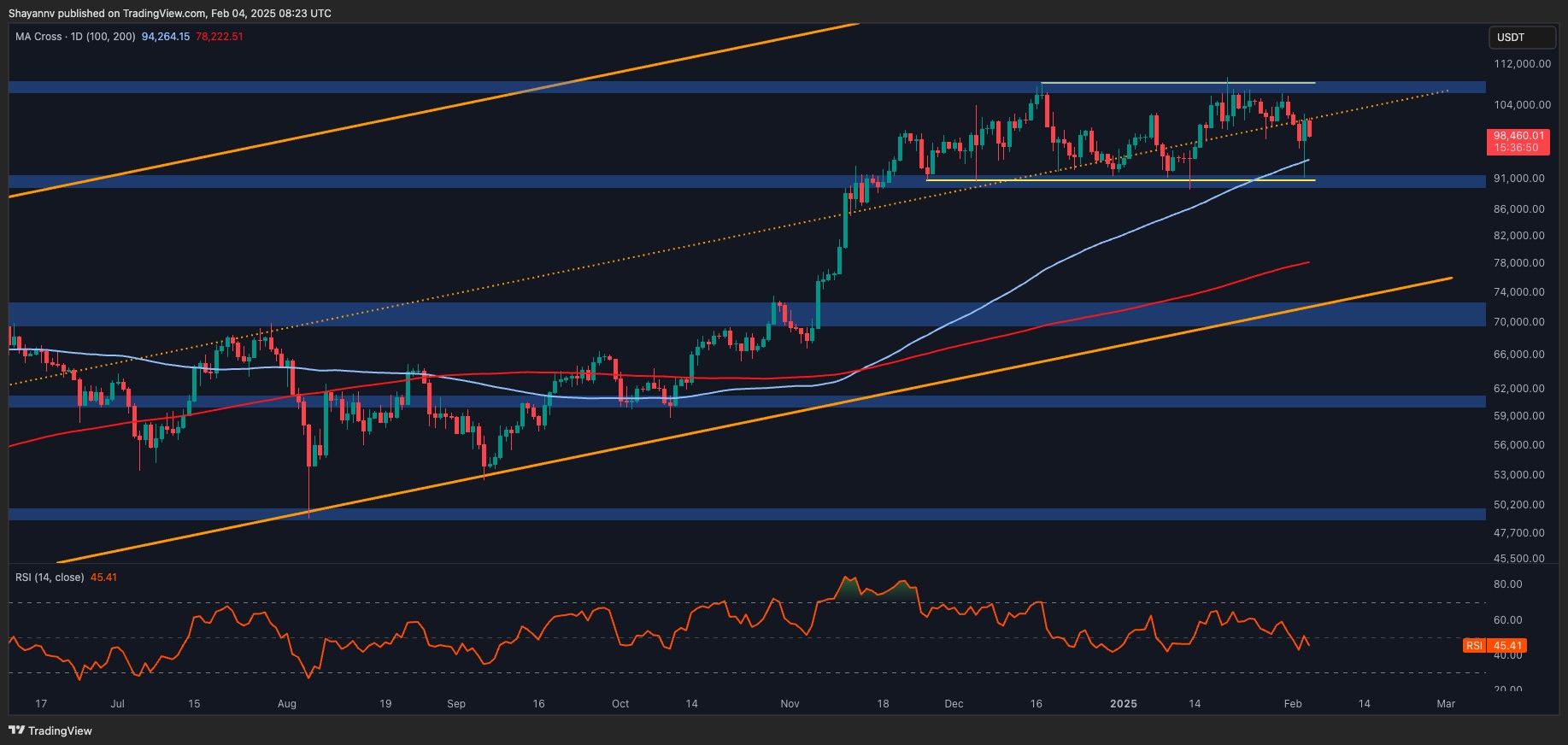1568x745 pixels.
Task: Click the orange RSI badge on right axis
Action: tap(1474, 646)
